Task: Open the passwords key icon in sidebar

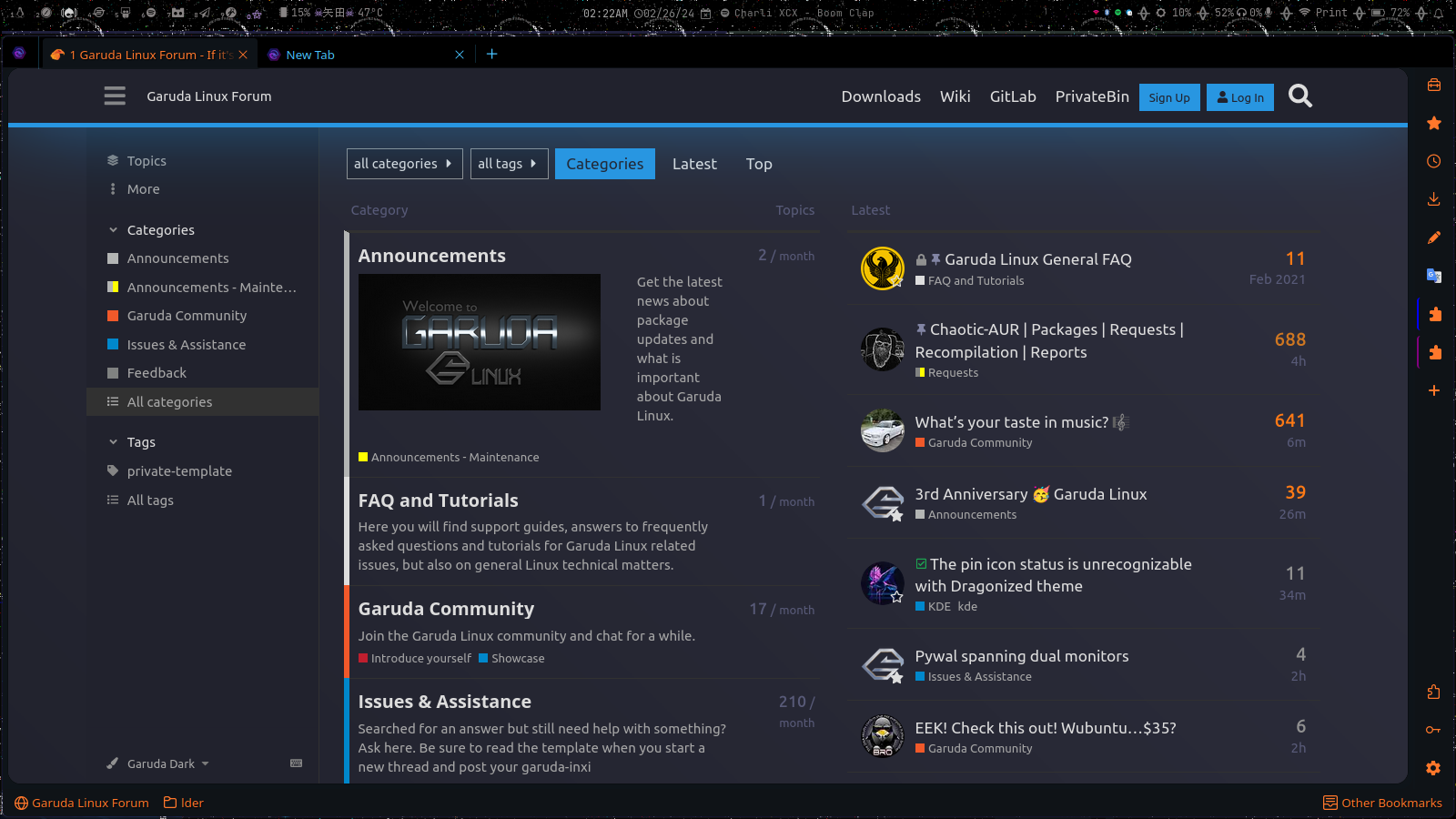Action: pos(1433,730)
